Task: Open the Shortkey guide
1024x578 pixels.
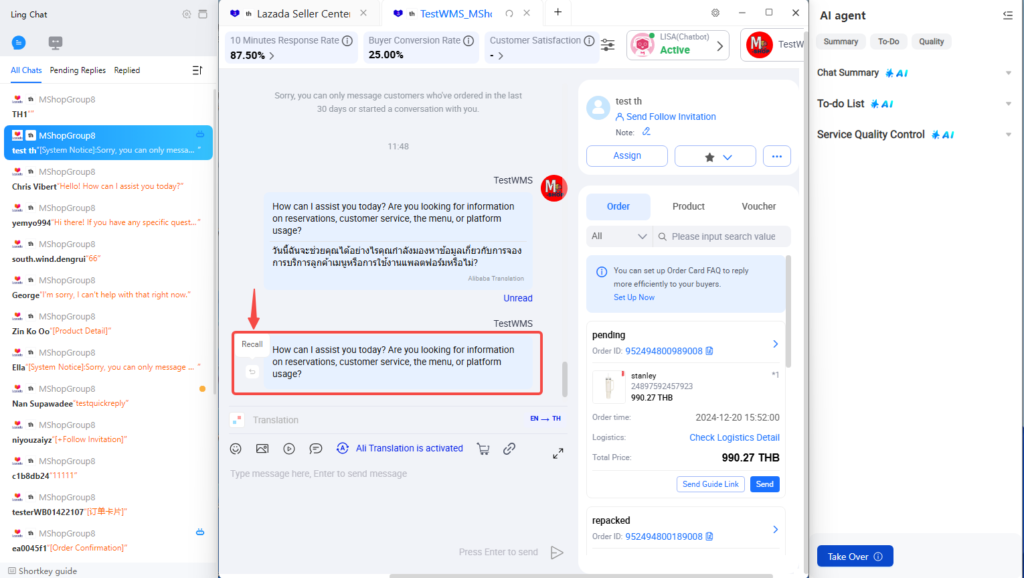Action: (42, 571)
